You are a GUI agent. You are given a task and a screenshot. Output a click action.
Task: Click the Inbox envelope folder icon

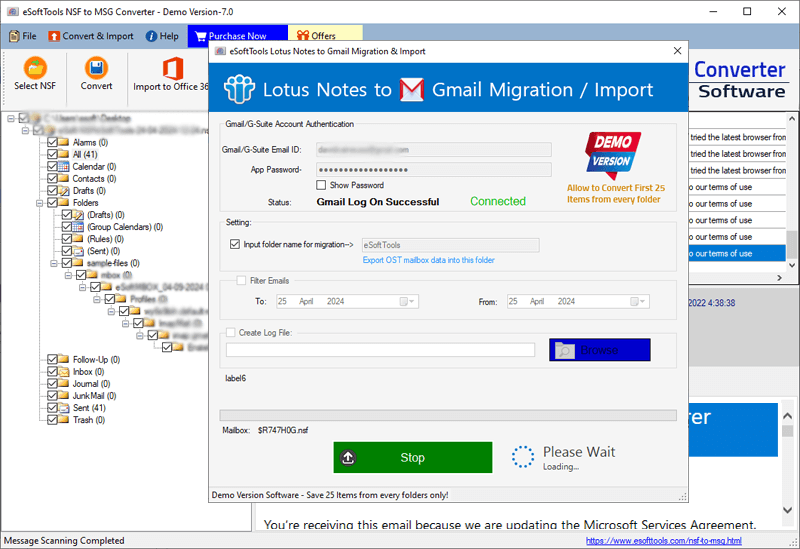point(65,372)
